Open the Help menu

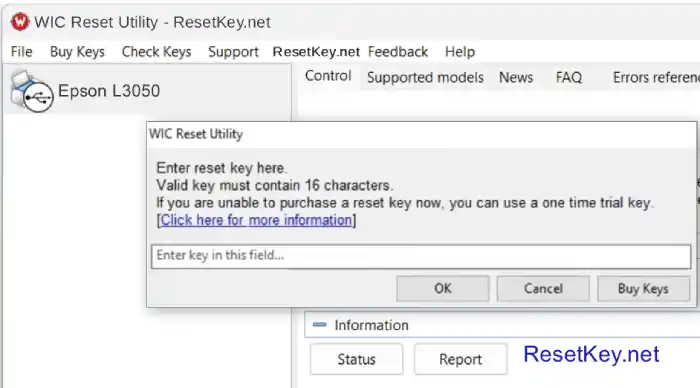(x=460, y=52)
